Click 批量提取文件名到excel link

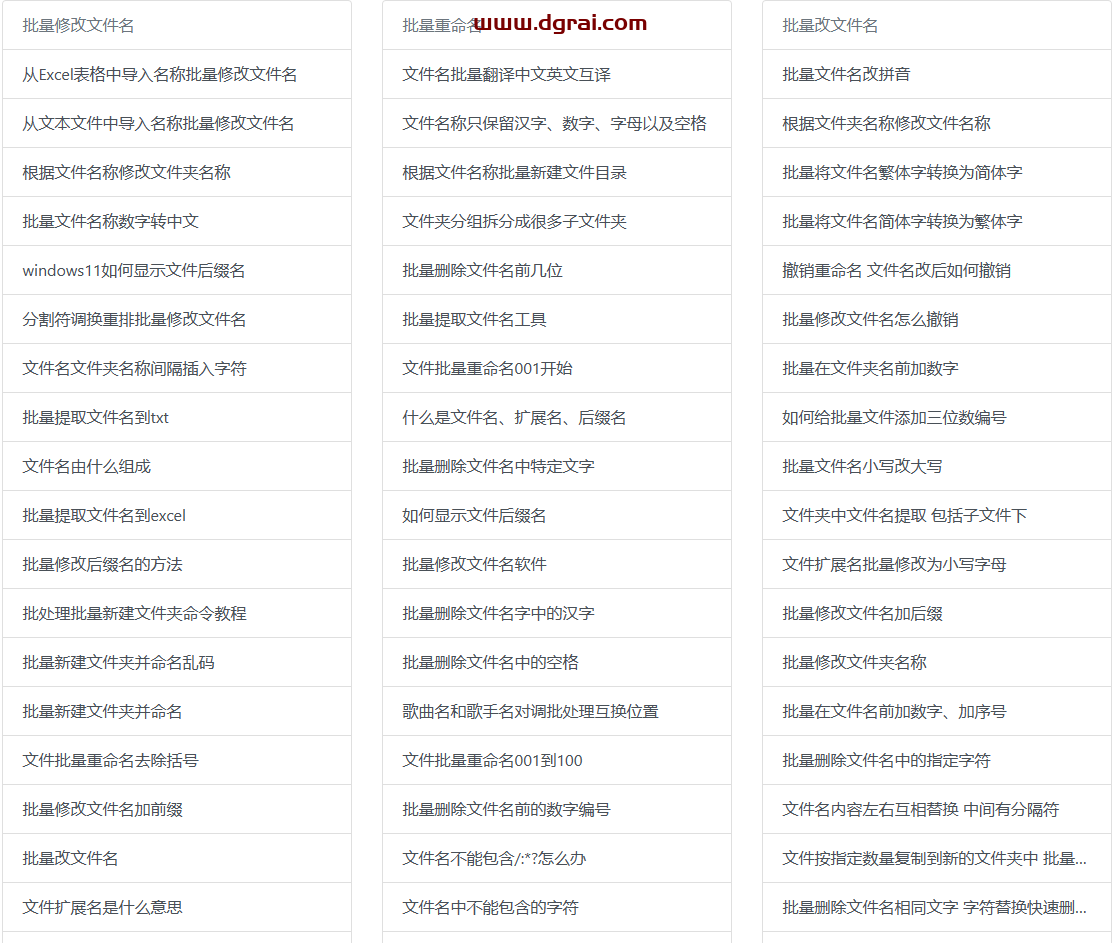click(104, 516)
